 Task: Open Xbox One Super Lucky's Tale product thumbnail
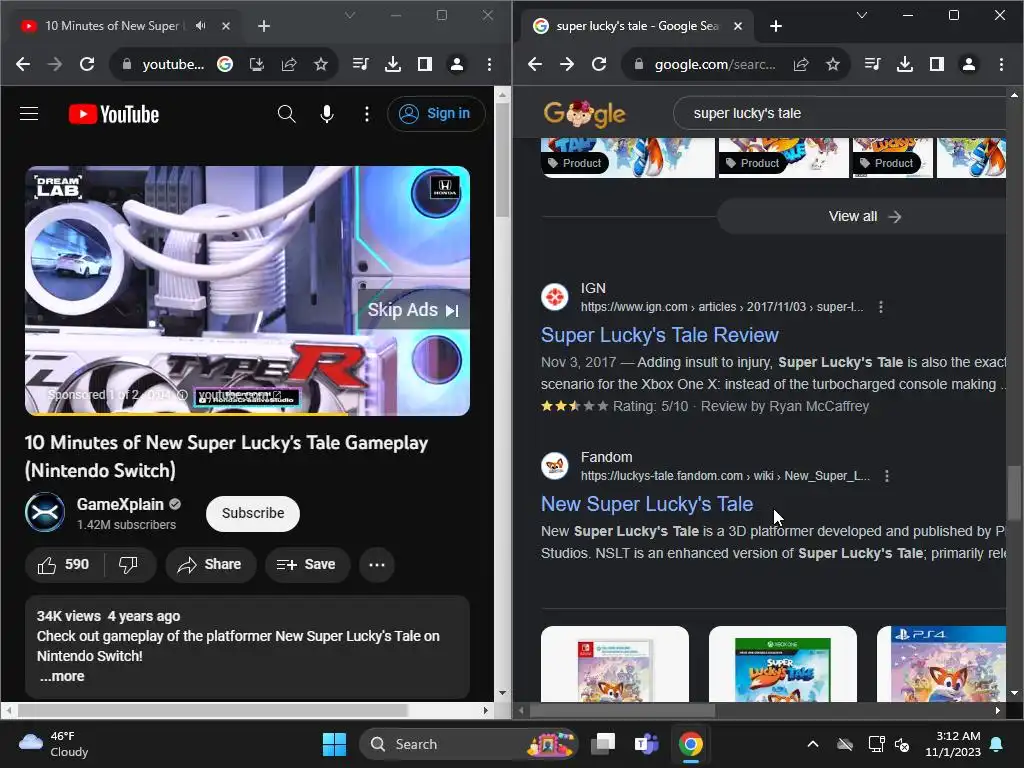(x=782, y=664)
